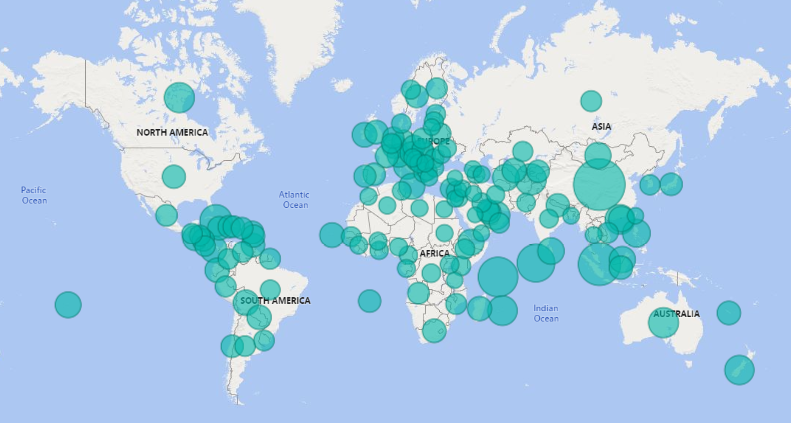The image size is (791, 423).
Task: Select the bubble in central United States
Action: (174, 177)
